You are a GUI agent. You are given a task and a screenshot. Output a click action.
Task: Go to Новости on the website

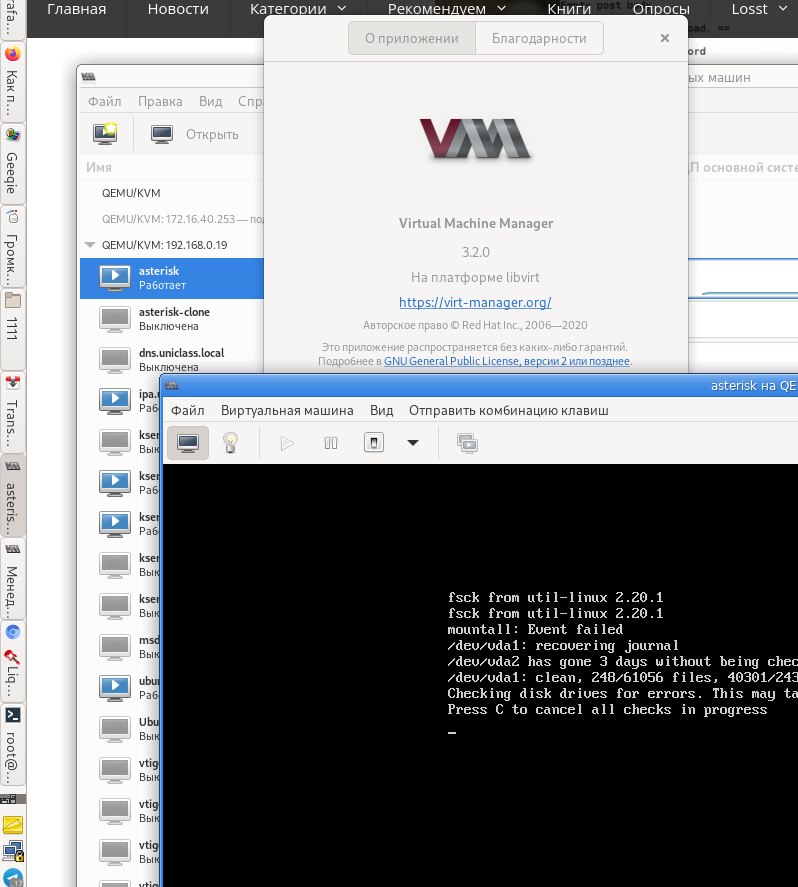[x=178, y=9]
